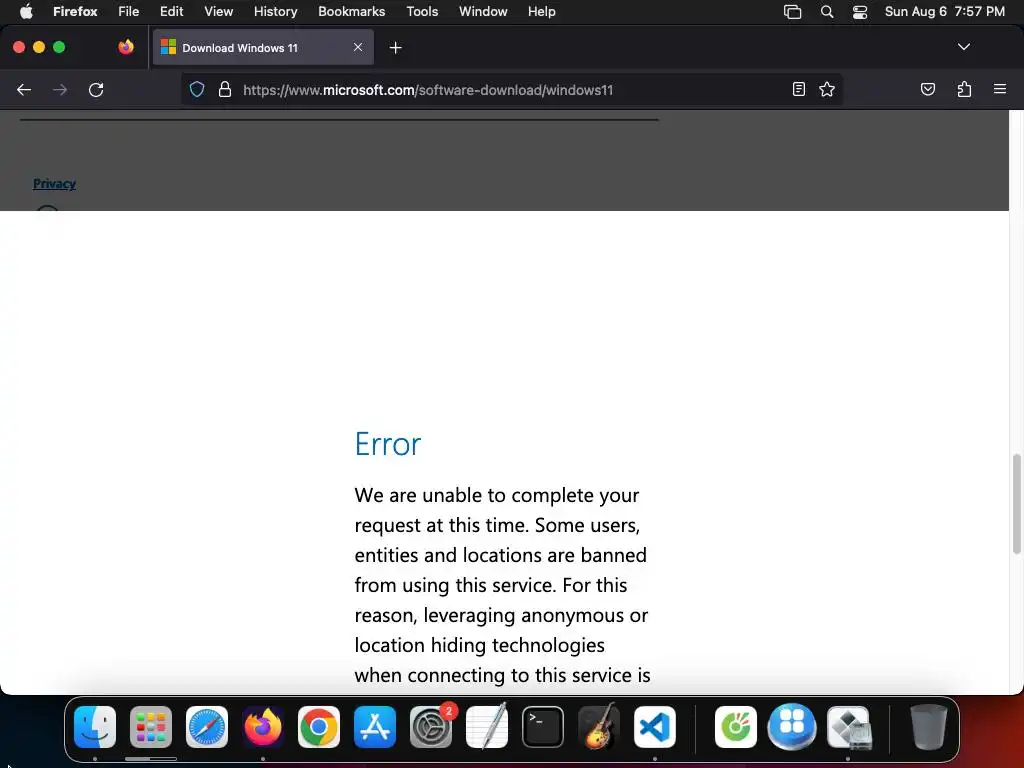Open the Window menu
The width and height of the screenshot is (1024, 768).
(483, 12)
